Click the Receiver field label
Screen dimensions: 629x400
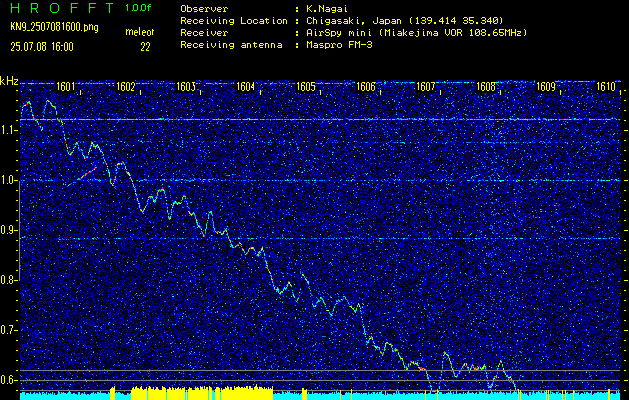coord(204,33)
